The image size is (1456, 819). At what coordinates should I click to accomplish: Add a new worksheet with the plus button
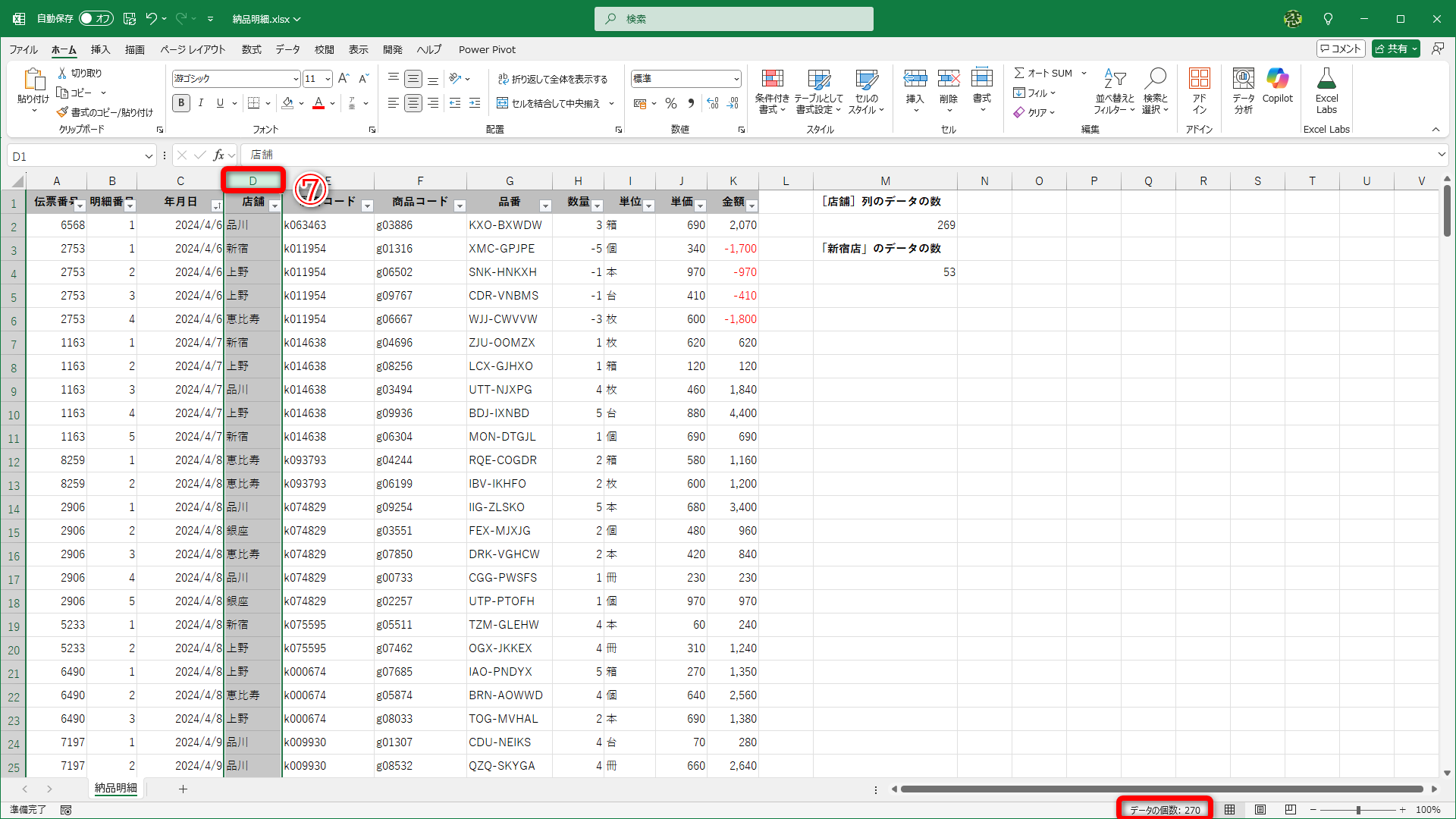[x=183, y=789]
